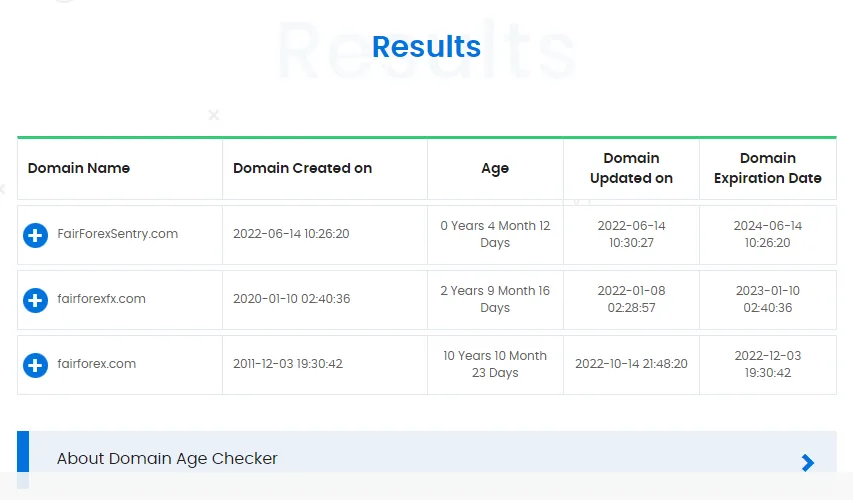
Task: Click the Domain Created on column header
Action: tap(302, 168)
